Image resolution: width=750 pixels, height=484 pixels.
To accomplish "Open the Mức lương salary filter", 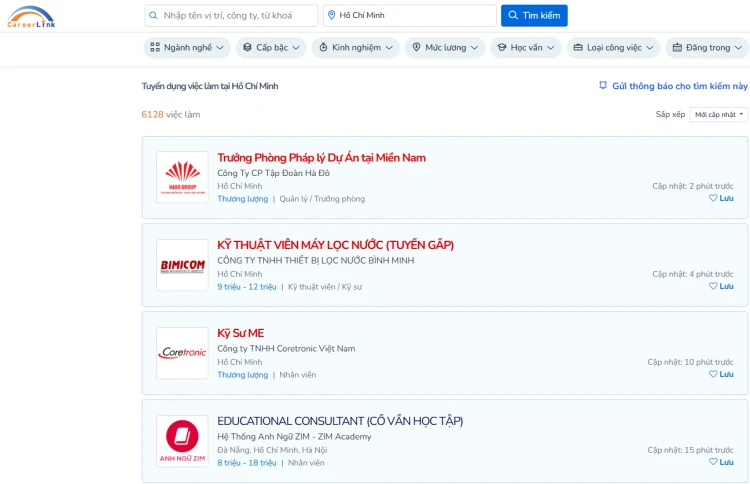I will pos(445,48).
